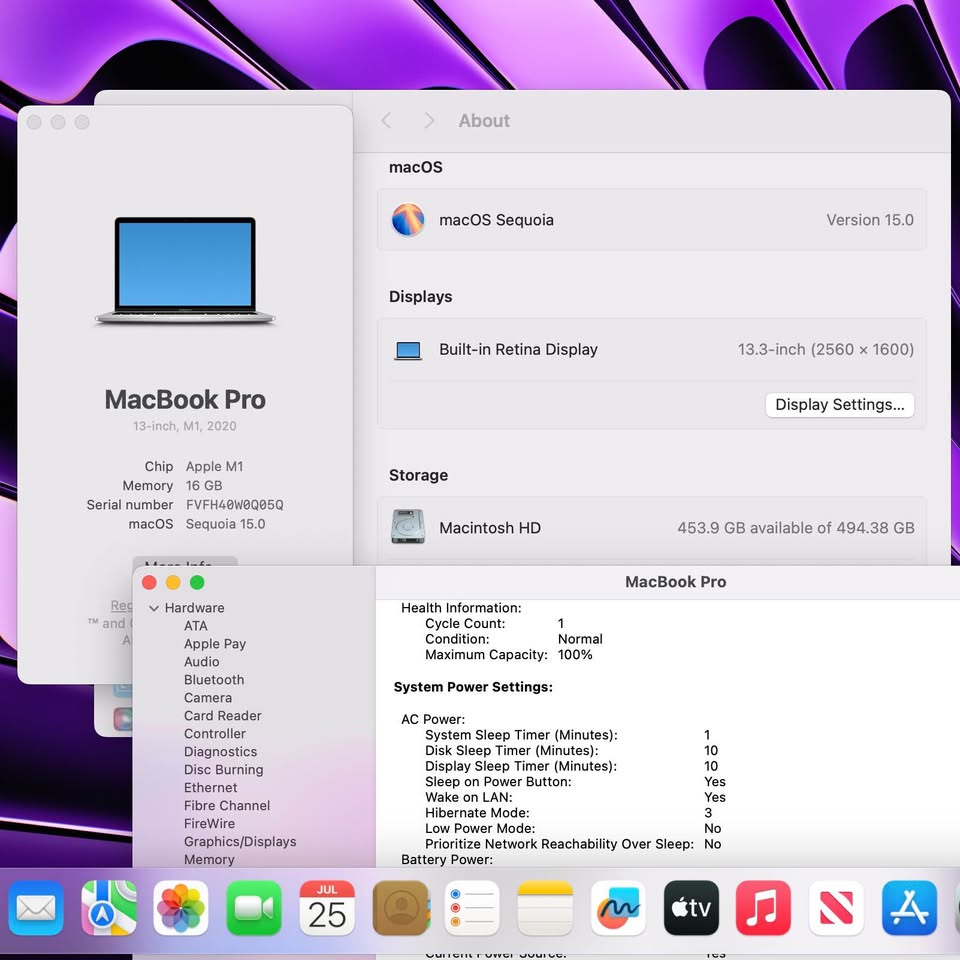Select Graphics/Displays in the Hardware list
The height and width of the screenshot is (960, 960).
click(240, 842)
